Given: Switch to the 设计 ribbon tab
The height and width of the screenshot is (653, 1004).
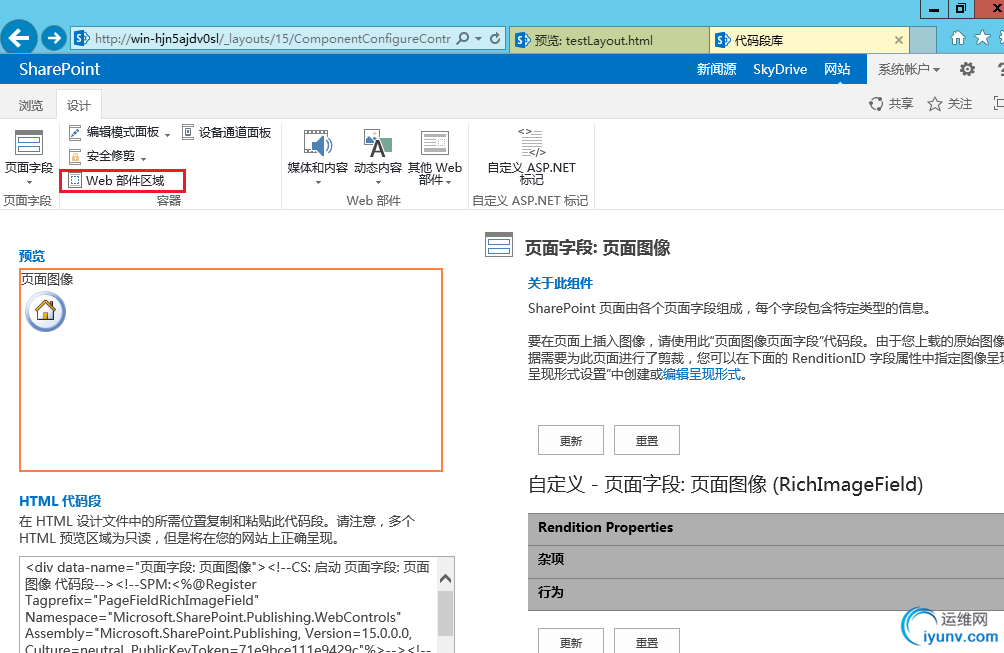Looking at the screenshot, I should [x=79, y=105].
